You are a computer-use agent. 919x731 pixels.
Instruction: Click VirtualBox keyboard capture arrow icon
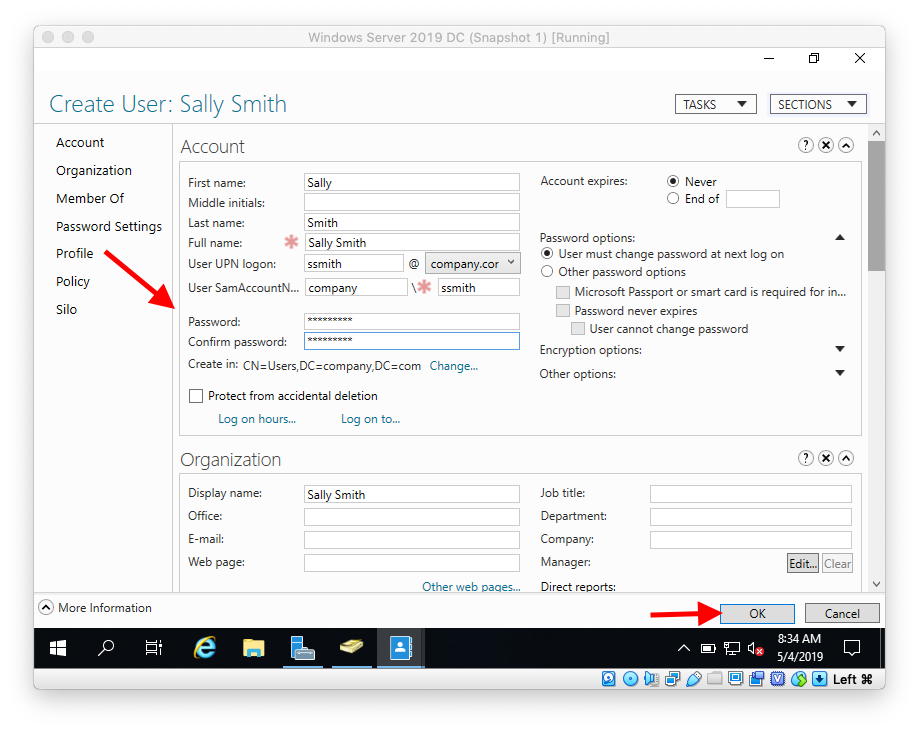[x=819, y=679]
